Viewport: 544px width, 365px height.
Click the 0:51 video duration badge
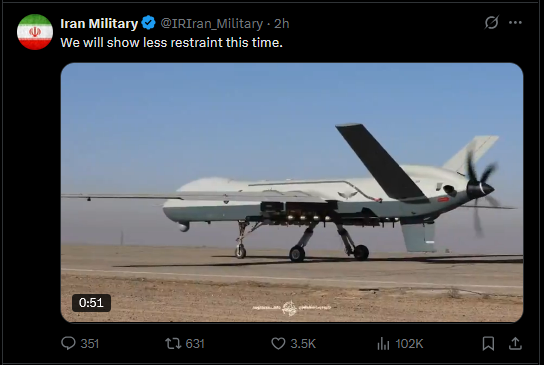click(91, 303)
